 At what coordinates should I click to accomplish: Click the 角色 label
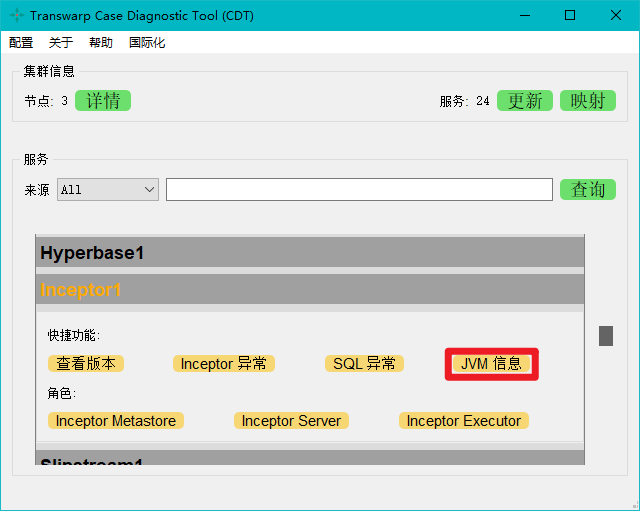[62, 393]
